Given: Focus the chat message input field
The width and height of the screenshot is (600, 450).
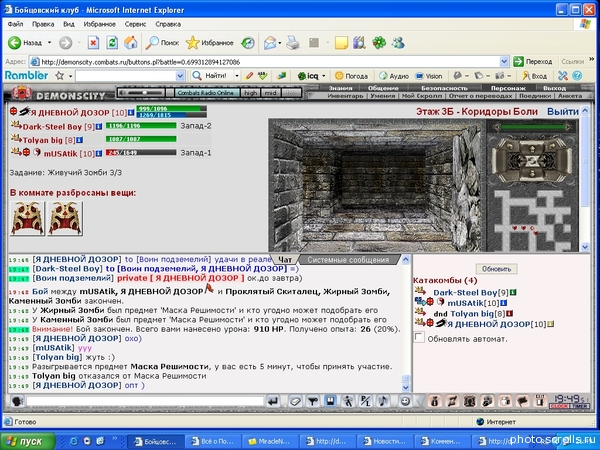Looking at the screenshot, I should 145,401.
